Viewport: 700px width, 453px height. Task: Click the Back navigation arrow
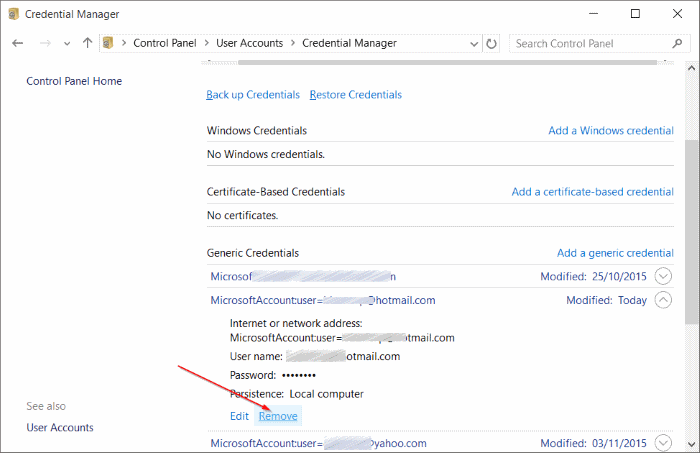click(18, 44)
